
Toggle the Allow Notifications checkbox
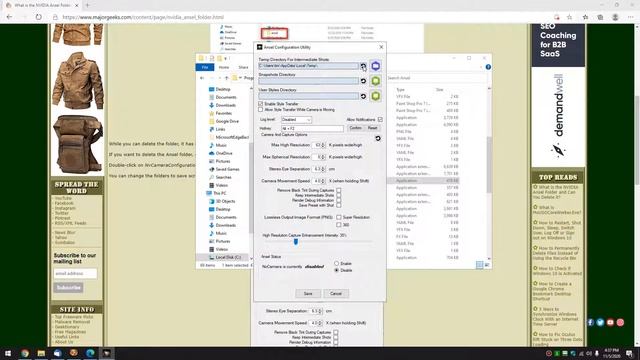click(x=380, y=120)
